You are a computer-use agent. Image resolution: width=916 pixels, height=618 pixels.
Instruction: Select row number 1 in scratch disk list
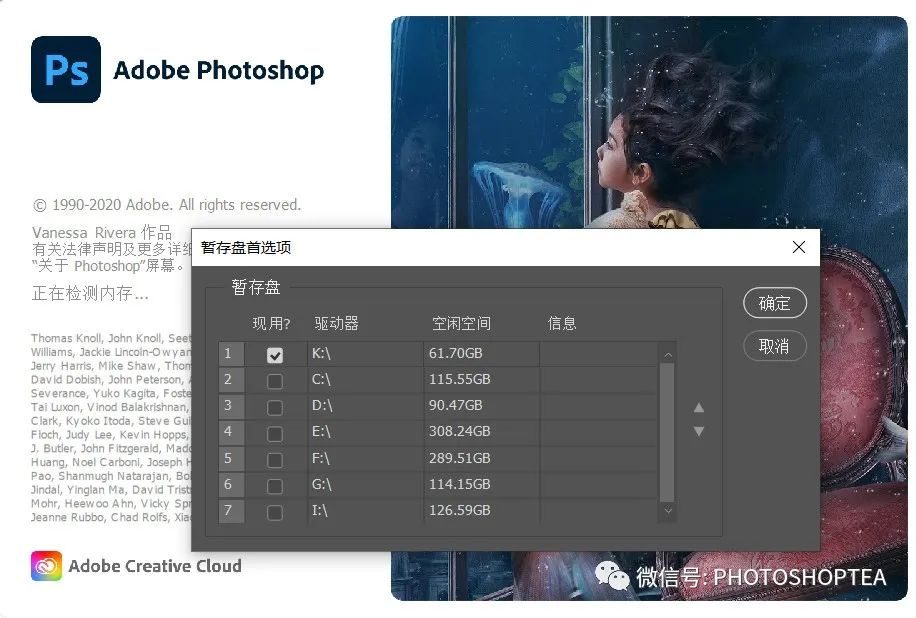231,353
